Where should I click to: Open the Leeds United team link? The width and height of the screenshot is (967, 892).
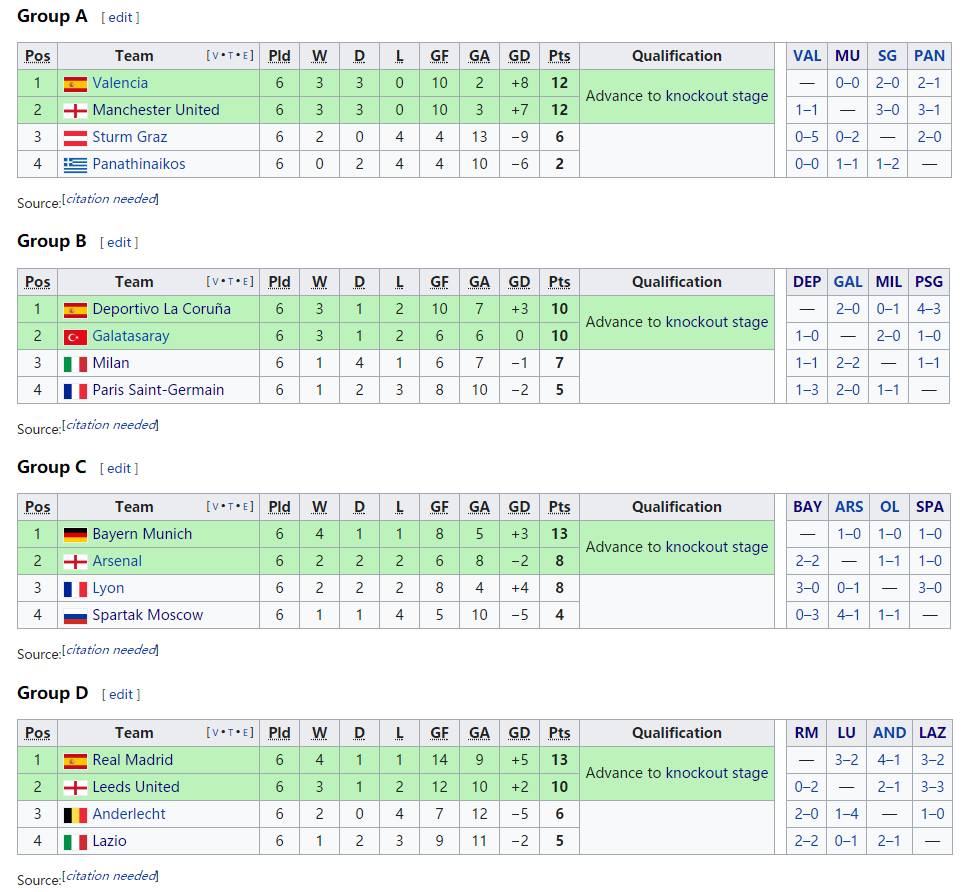pyautogui.click(x=136, y=787)
